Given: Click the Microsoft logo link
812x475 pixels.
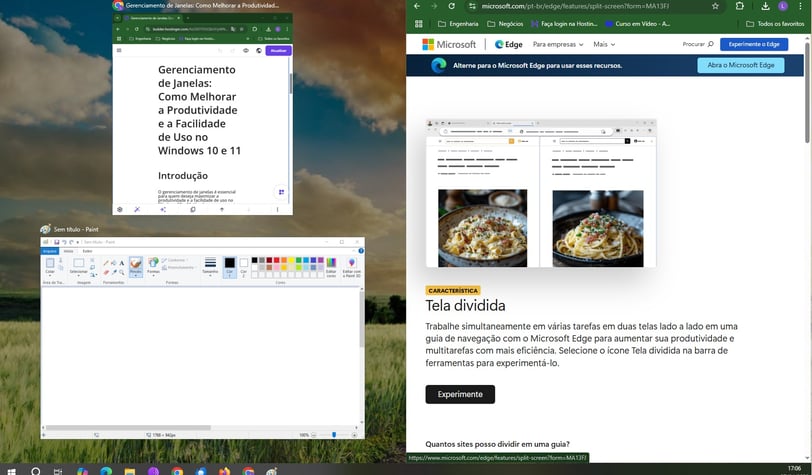Looking at the screenshot, I should [x=449, y=45].
